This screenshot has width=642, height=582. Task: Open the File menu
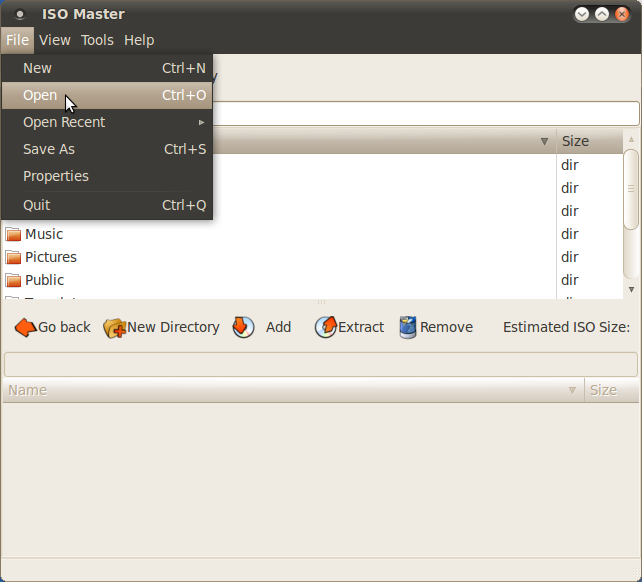[17, 40]
